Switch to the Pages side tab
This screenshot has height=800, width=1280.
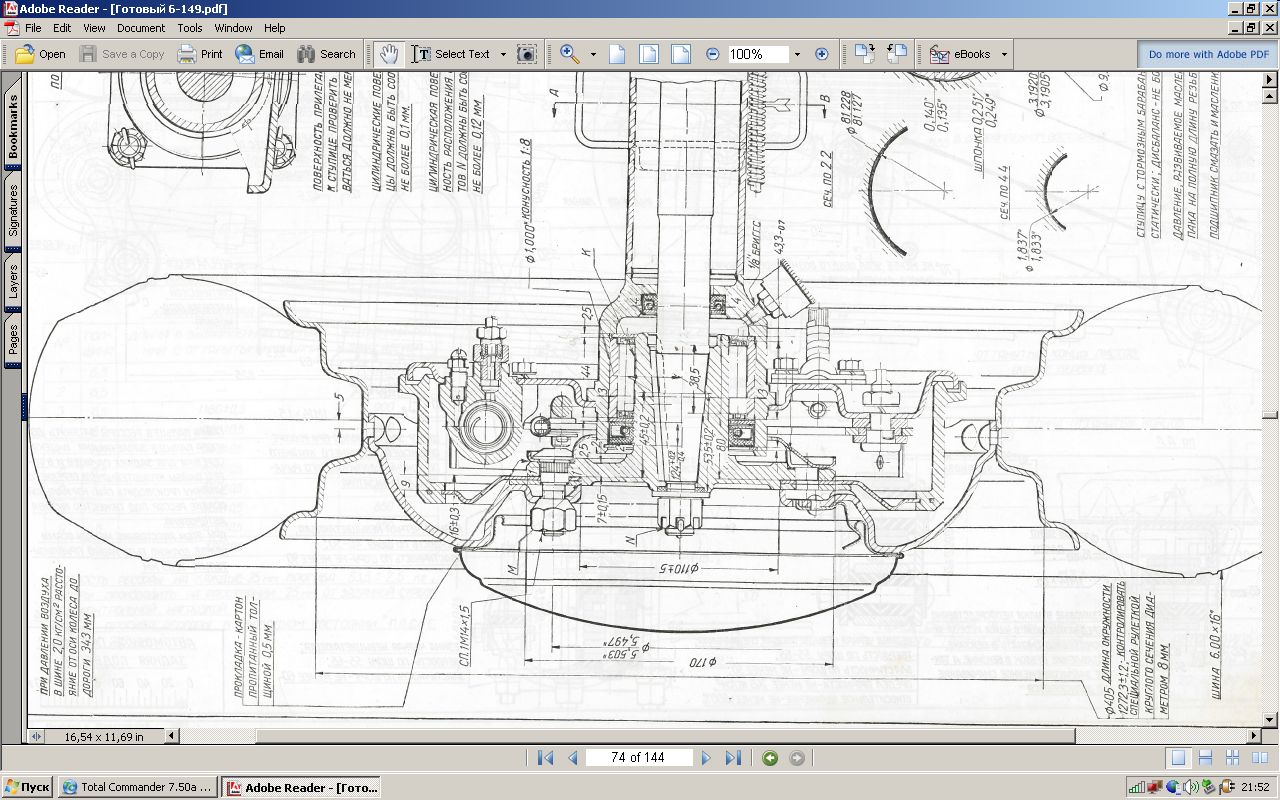pyautogui.click(x=13, y=340)
